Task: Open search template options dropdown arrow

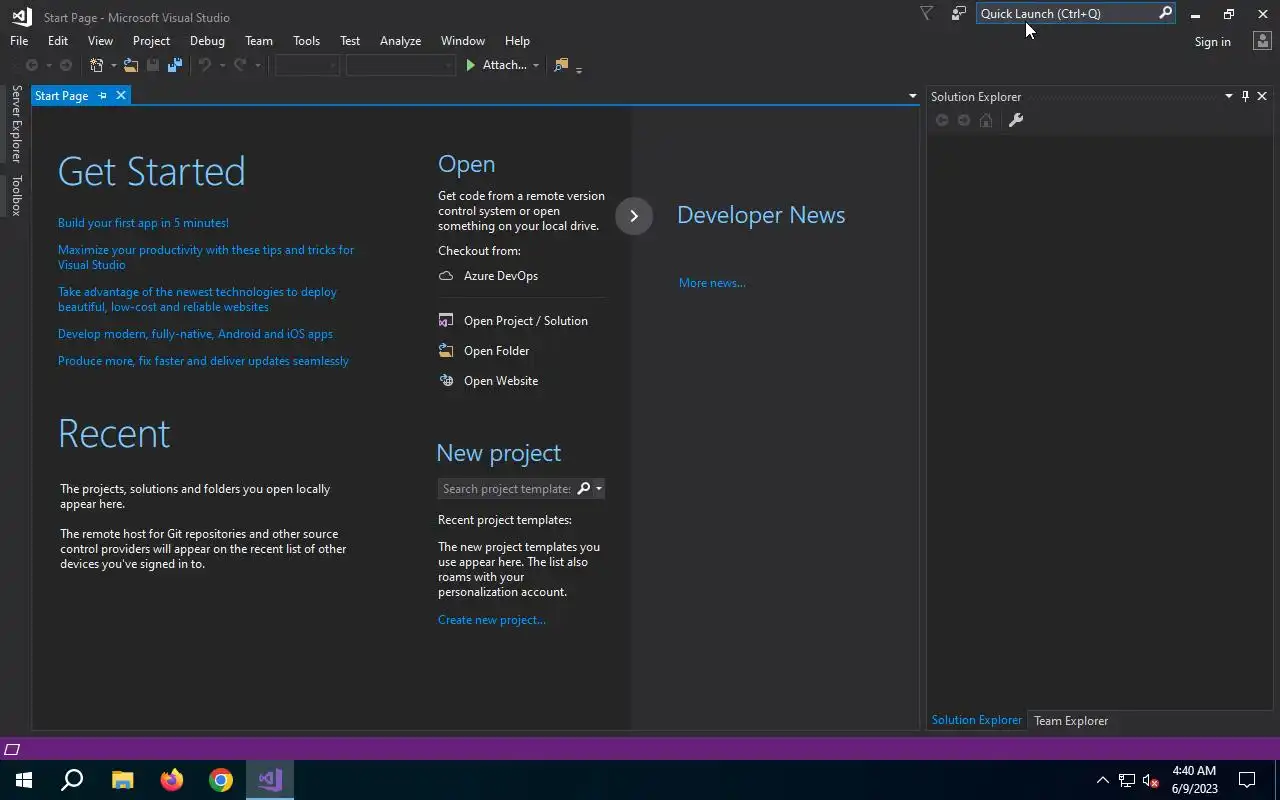Action: point(599,488)
